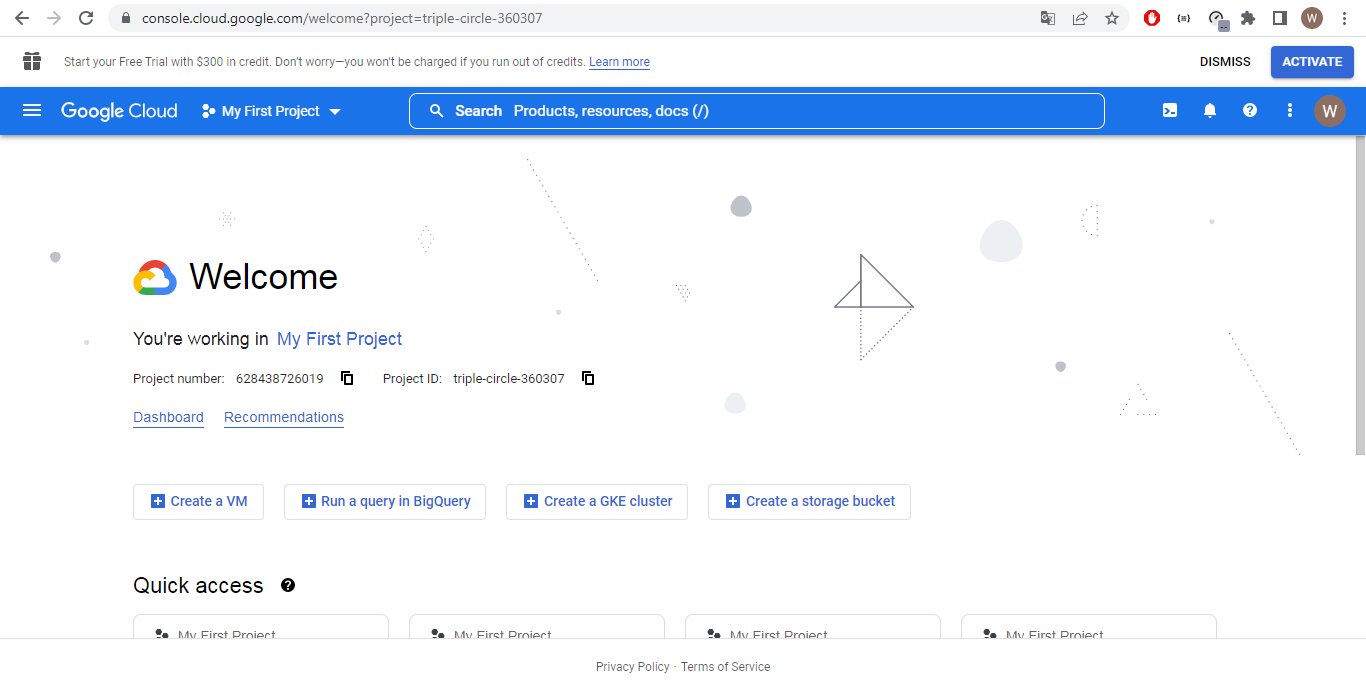Open the My First Project selector dropdown
The image size is (1366, 694).
point(271,111)
